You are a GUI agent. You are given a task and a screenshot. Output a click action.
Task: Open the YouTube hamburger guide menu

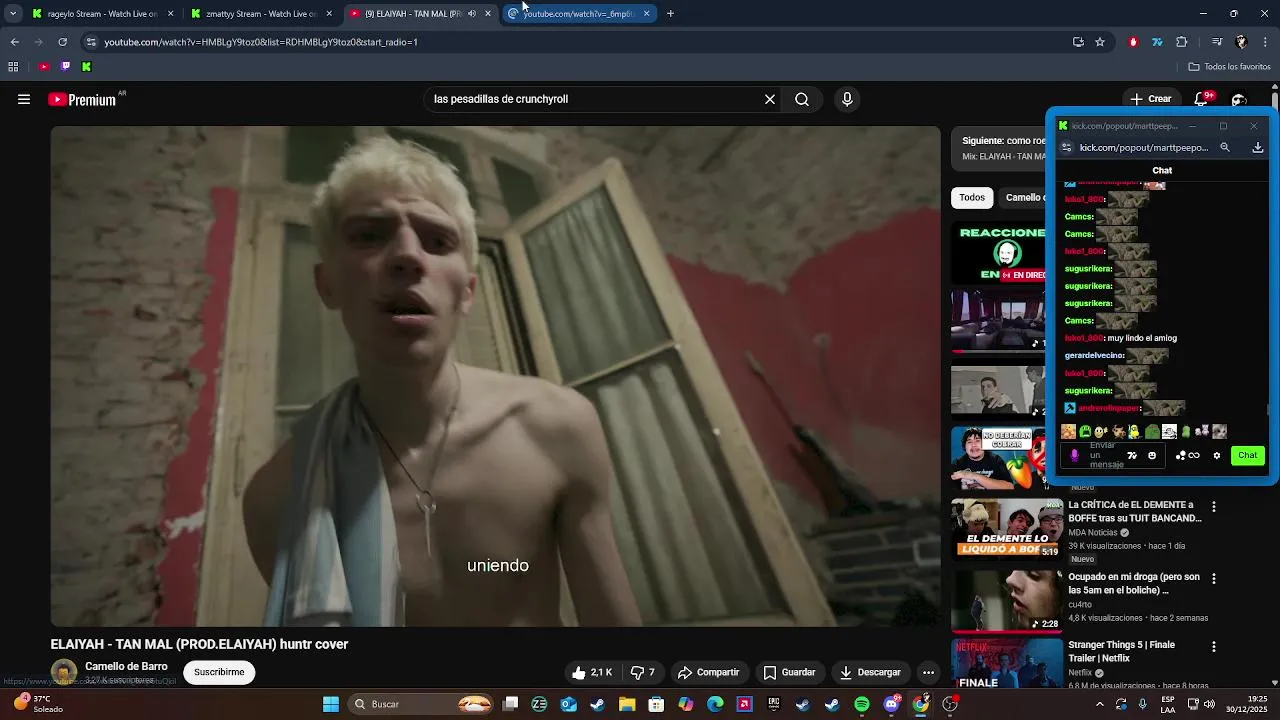tap(24, 99)
